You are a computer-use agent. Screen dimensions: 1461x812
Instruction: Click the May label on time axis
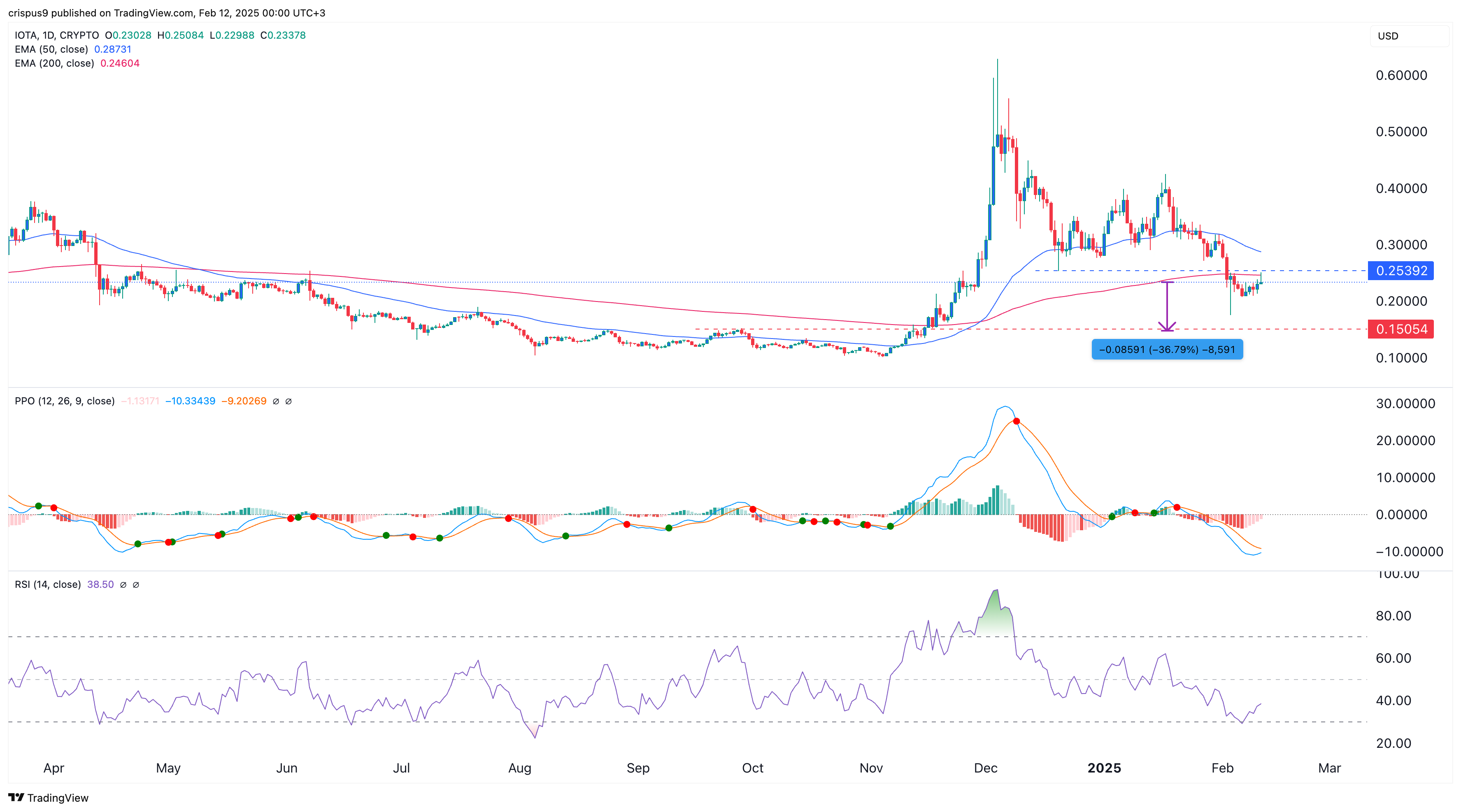click(x=168, y=768)
